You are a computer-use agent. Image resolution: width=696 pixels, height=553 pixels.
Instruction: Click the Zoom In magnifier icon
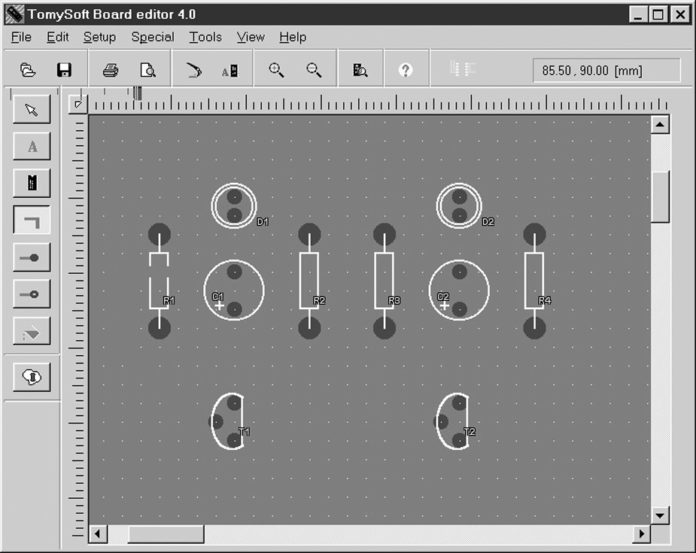(276, 70)
